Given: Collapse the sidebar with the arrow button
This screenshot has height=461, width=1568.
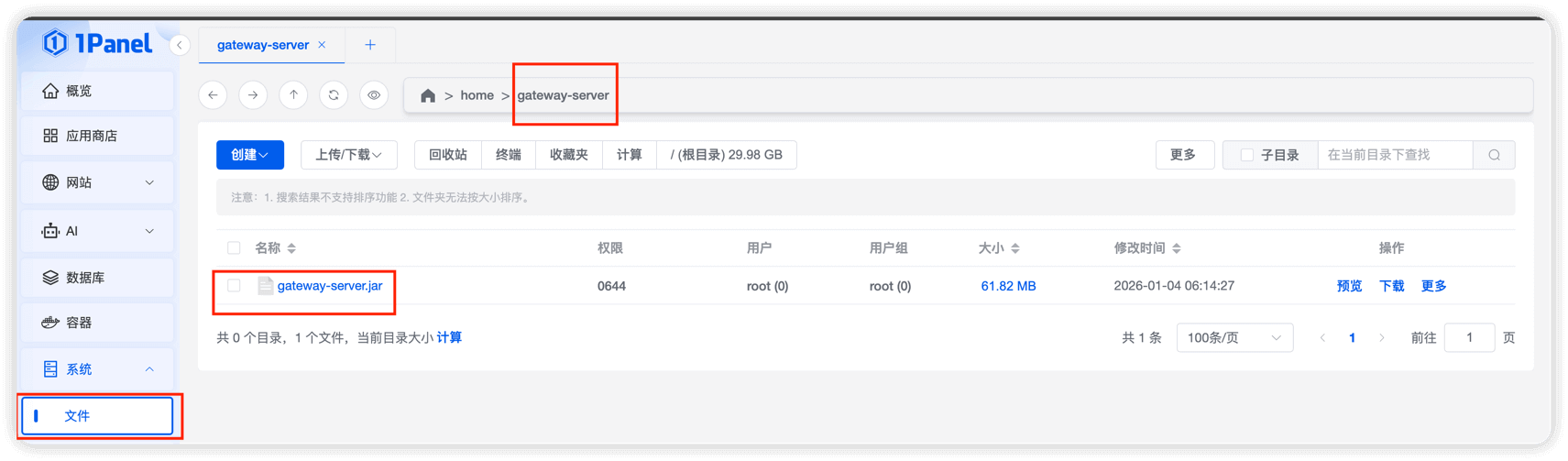Looking at the screenshot, I should [x=180, y=45].
